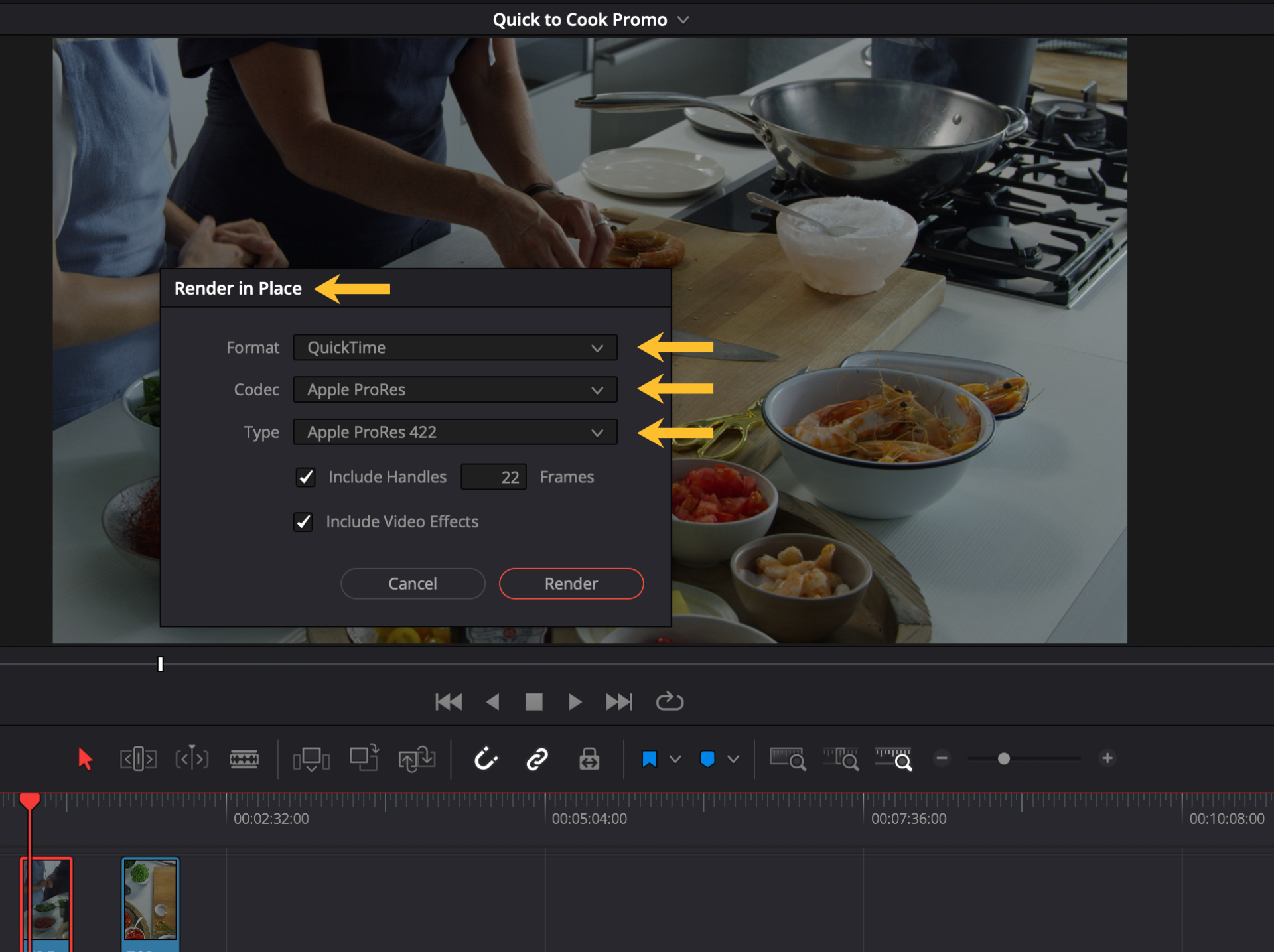The width and height of the screenshot is (1274, 952).
Task: Activate the Trim Edit mode tool
Action: [138, 758]
